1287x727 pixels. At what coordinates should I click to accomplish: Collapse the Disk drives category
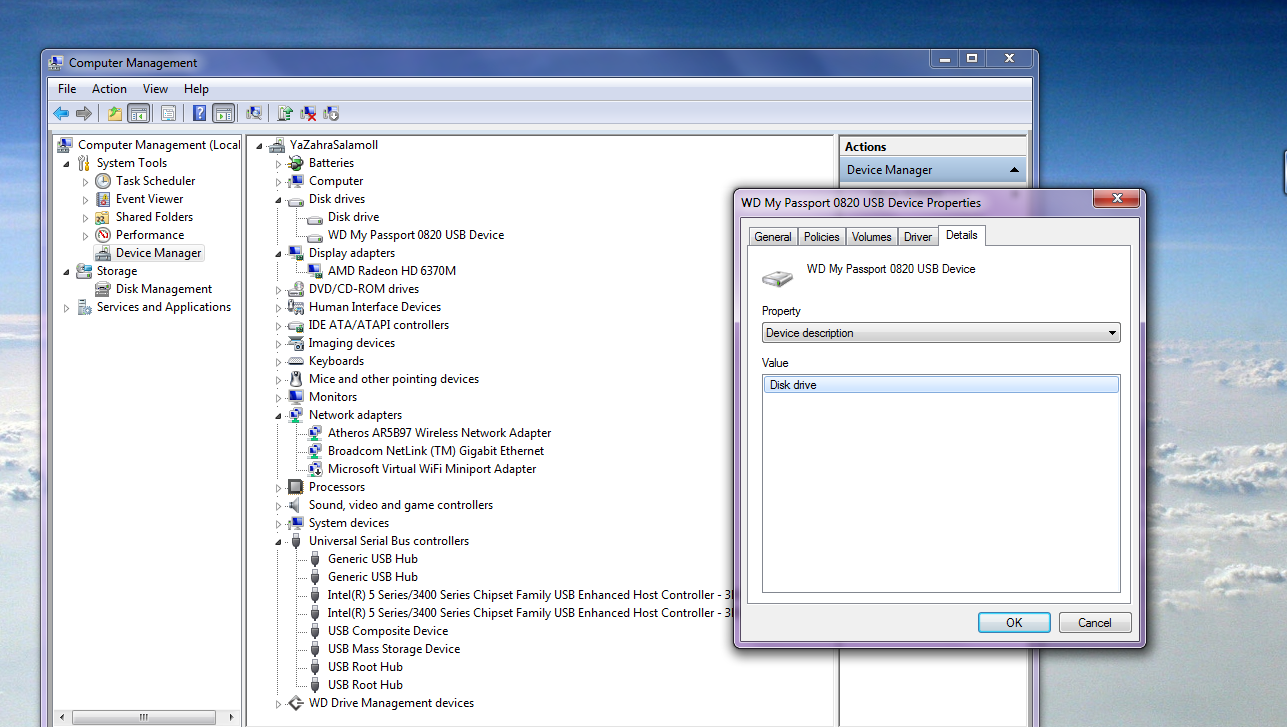coord(279,199)
